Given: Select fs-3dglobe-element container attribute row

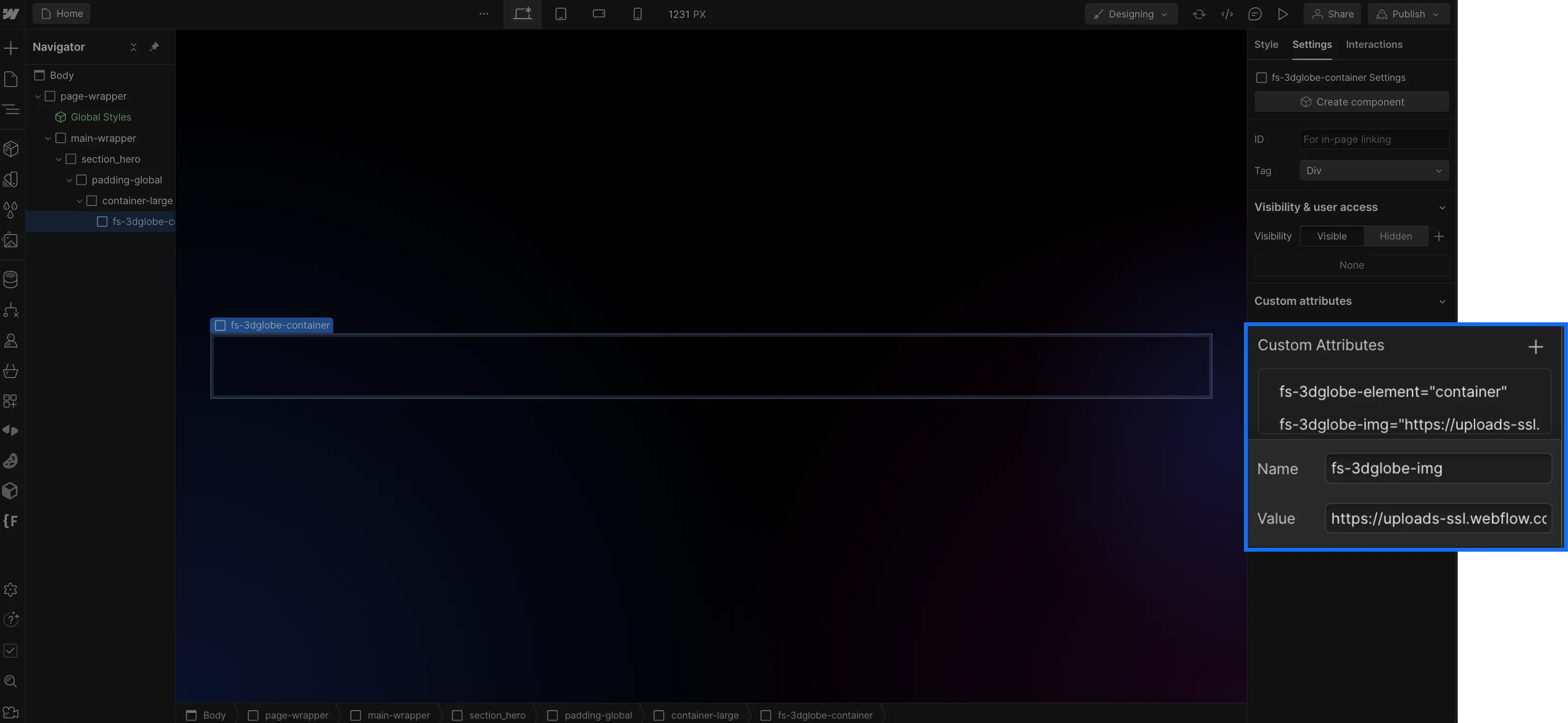Looking at the screenshot, I should click(1404, 392).
